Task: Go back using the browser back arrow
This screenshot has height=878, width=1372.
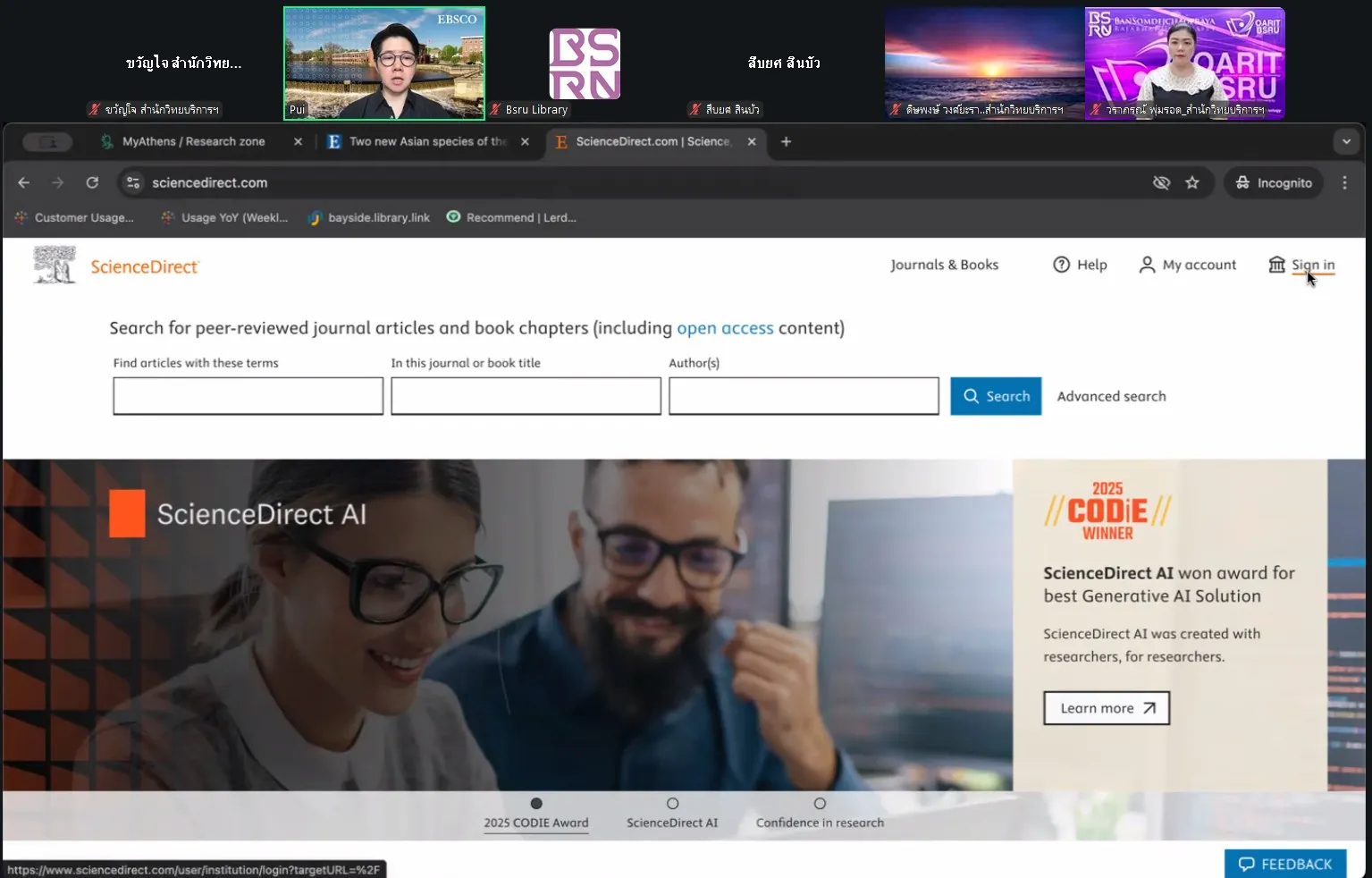Action: pos(24,182)
